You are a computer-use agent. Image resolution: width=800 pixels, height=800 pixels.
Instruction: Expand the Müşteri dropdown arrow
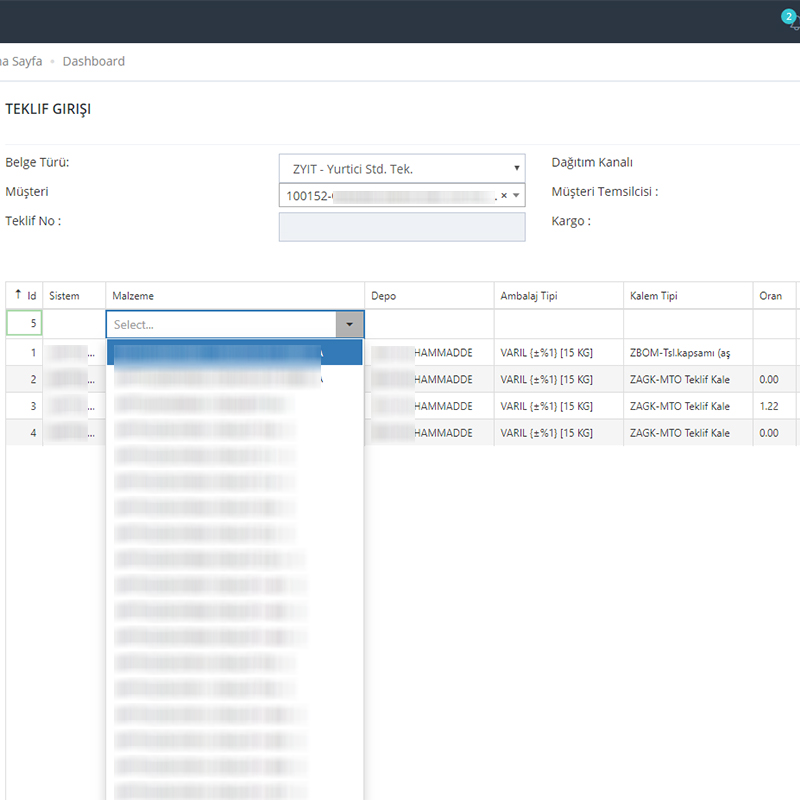click(516, 195)
